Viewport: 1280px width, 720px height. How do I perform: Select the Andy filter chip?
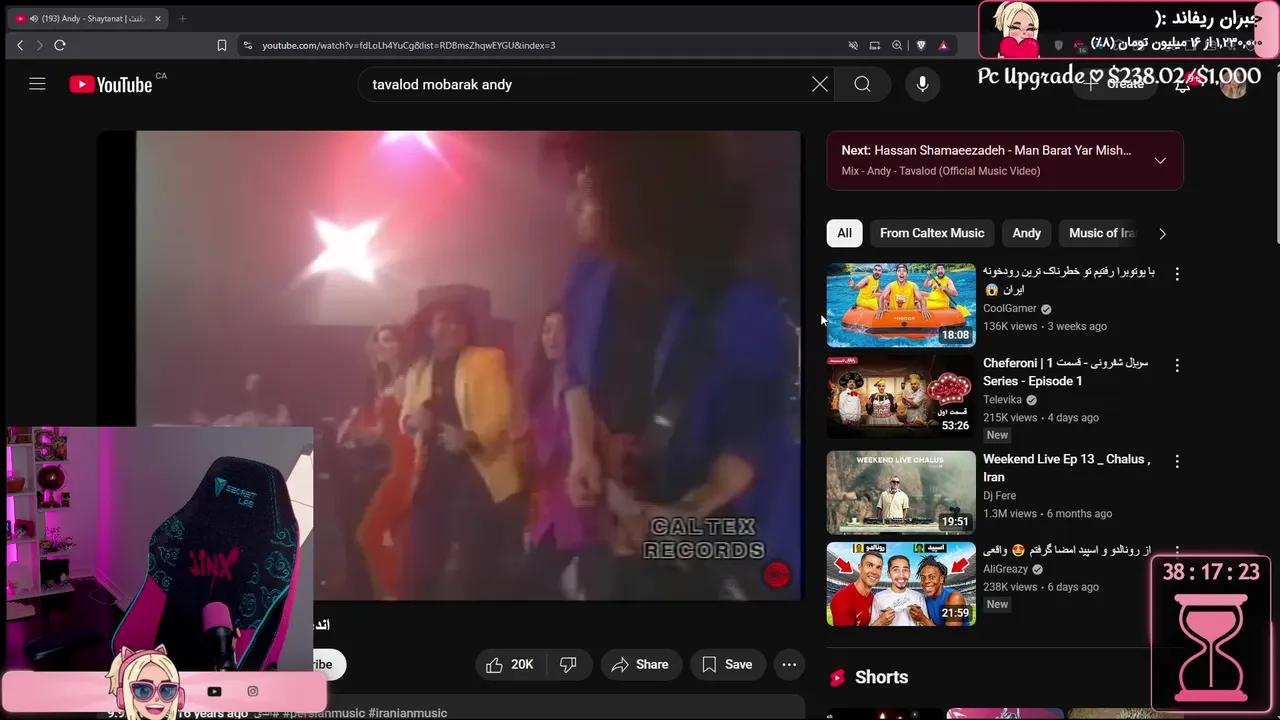coord(1027,233)
